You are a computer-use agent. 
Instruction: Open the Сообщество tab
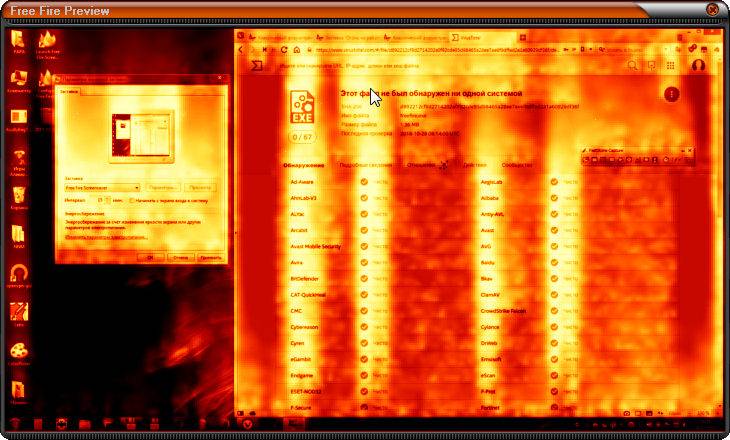point(517,165)
